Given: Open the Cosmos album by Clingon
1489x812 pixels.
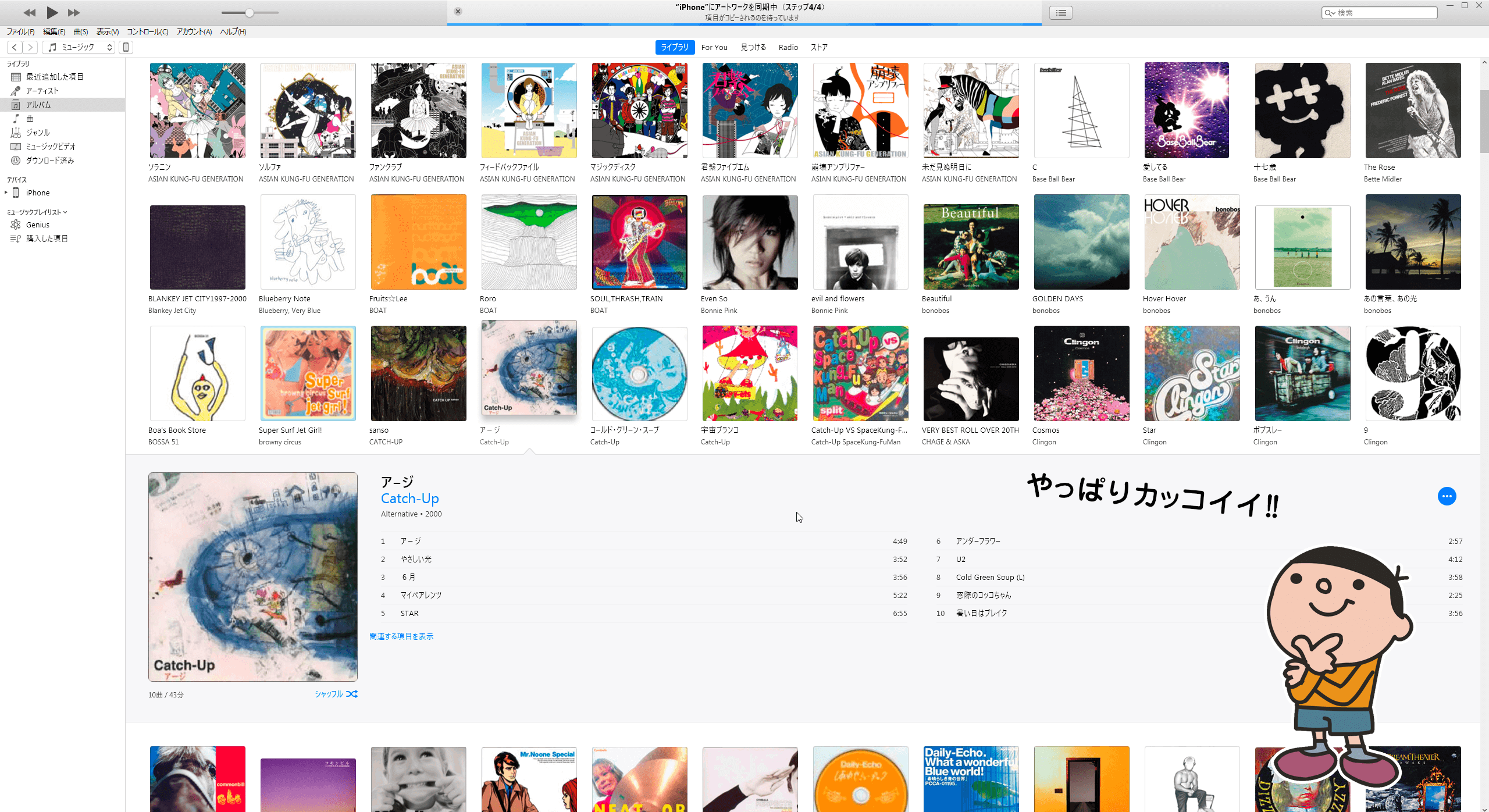Looking at the screenshot, I should click(1082, 373).
